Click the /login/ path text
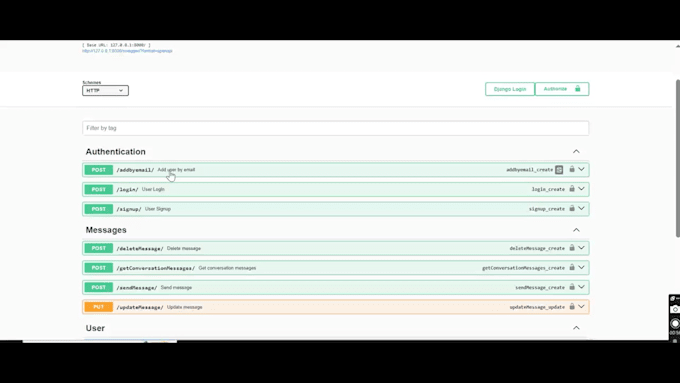 [x=127, y=190]
